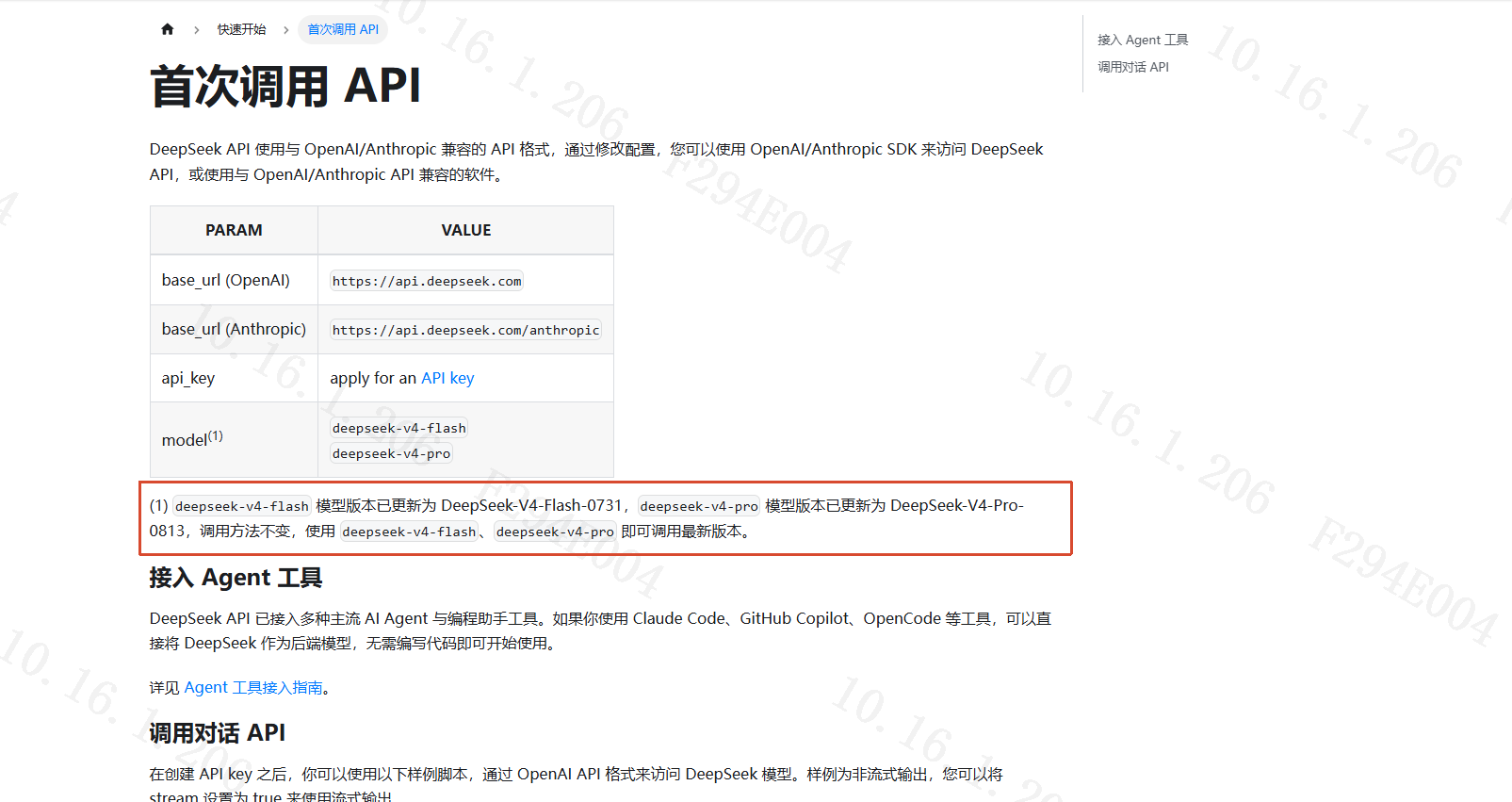Click the https://api.deepseek.com code value
Image resolution: width=1512 pixels, height=802 pixels.
(427, 281)
